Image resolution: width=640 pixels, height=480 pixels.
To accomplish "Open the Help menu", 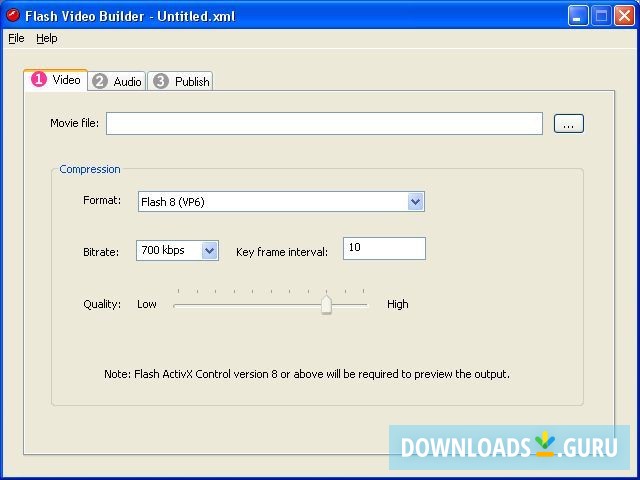I will [47, 38].
